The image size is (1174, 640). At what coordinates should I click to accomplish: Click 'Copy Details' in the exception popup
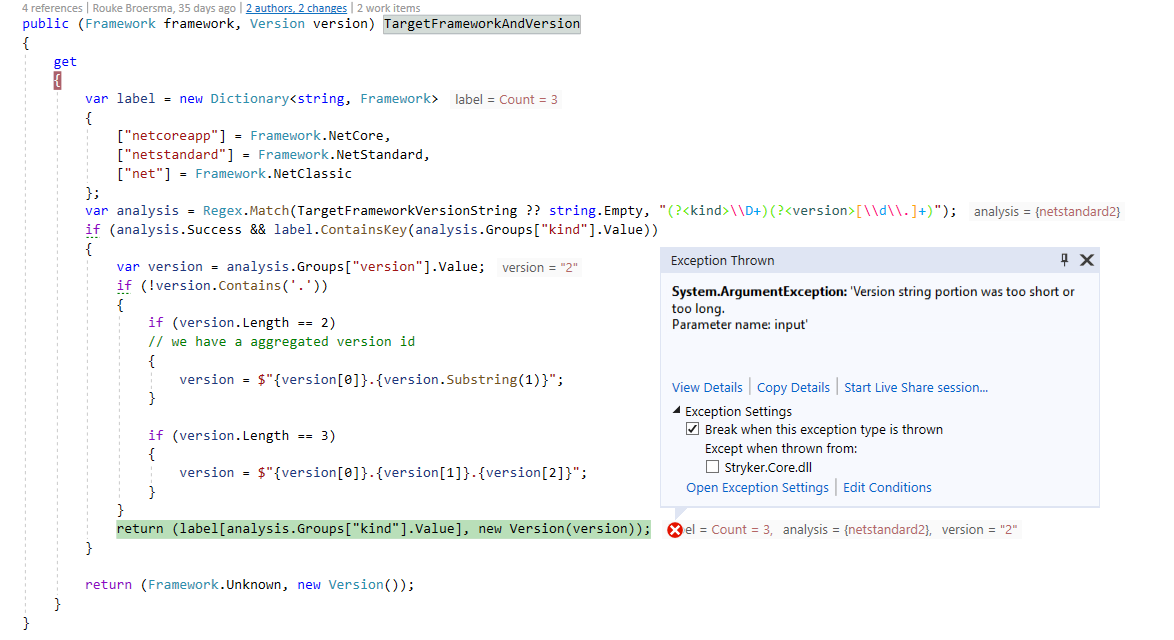[793, 387]
